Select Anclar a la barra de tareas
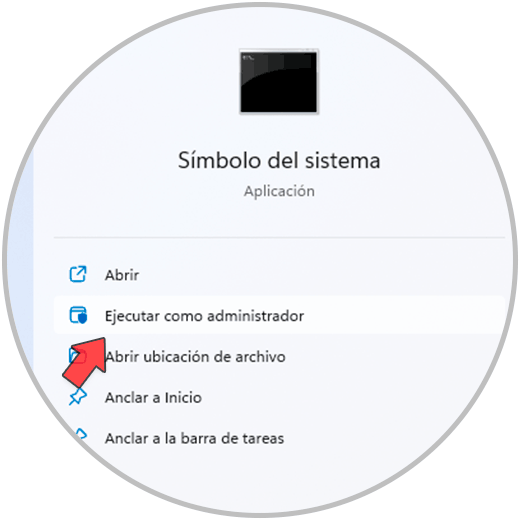The image size is (520, 520). pyautogui.click(x=195, y=438)
